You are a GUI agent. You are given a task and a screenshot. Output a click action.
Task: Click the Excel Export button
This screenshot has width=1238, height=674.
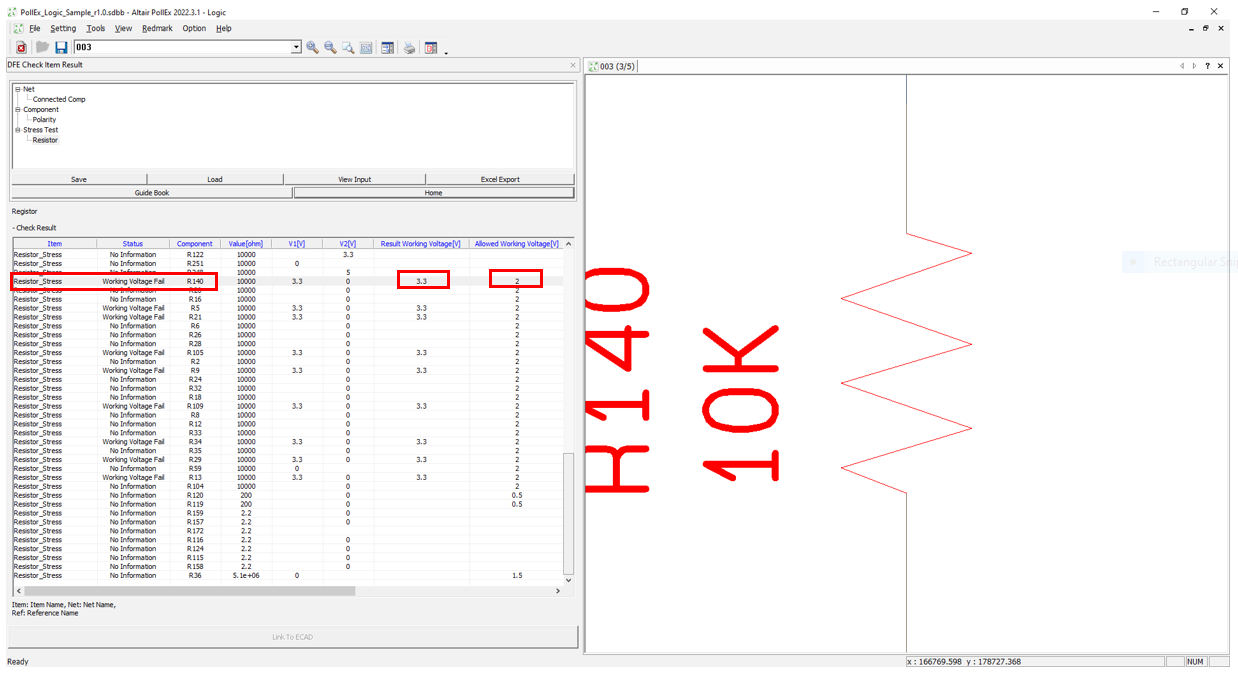(500, 179)
